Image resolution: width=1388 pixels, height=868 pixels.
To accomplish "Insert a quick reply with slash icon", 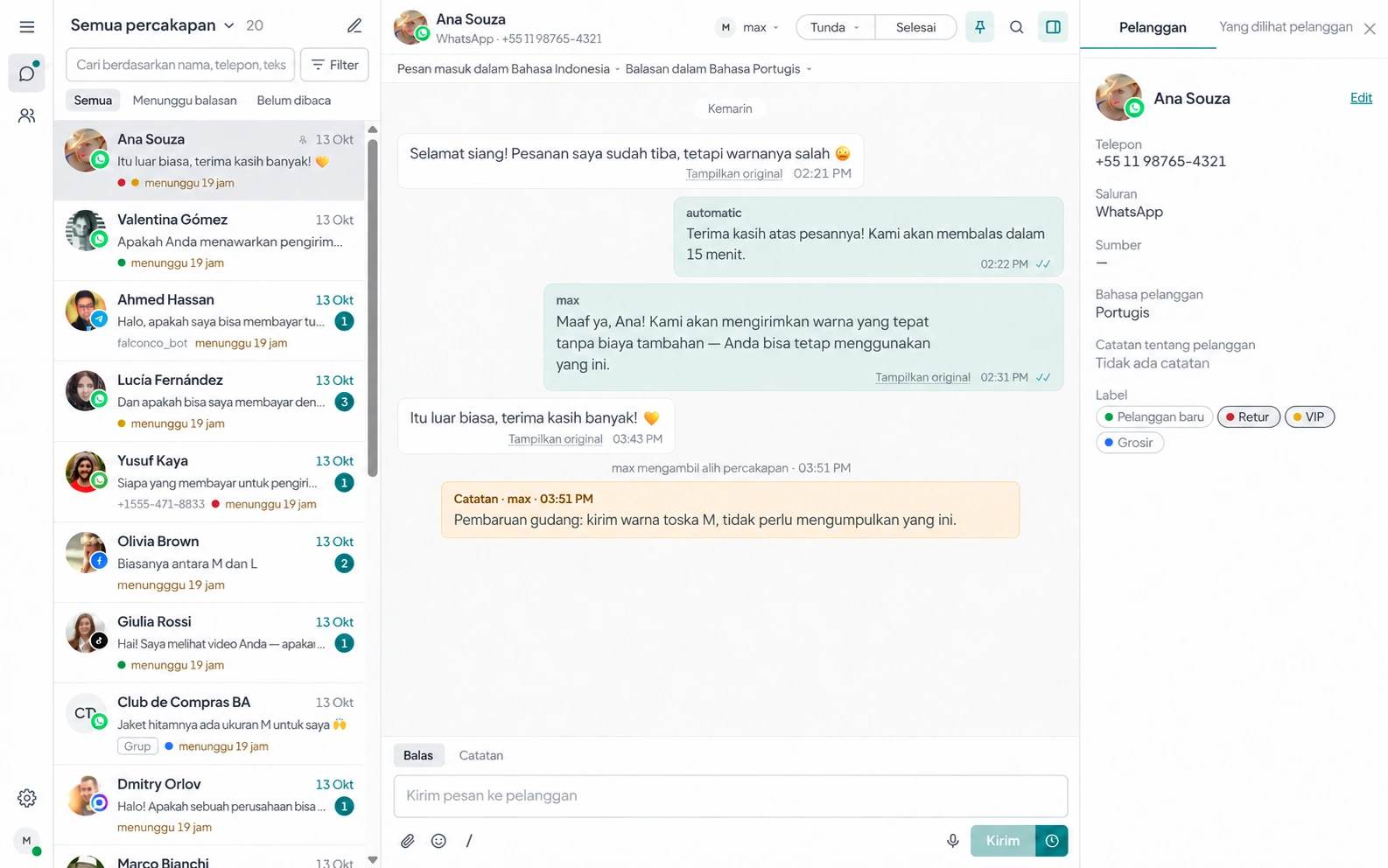I will click(x=469, y=841).
